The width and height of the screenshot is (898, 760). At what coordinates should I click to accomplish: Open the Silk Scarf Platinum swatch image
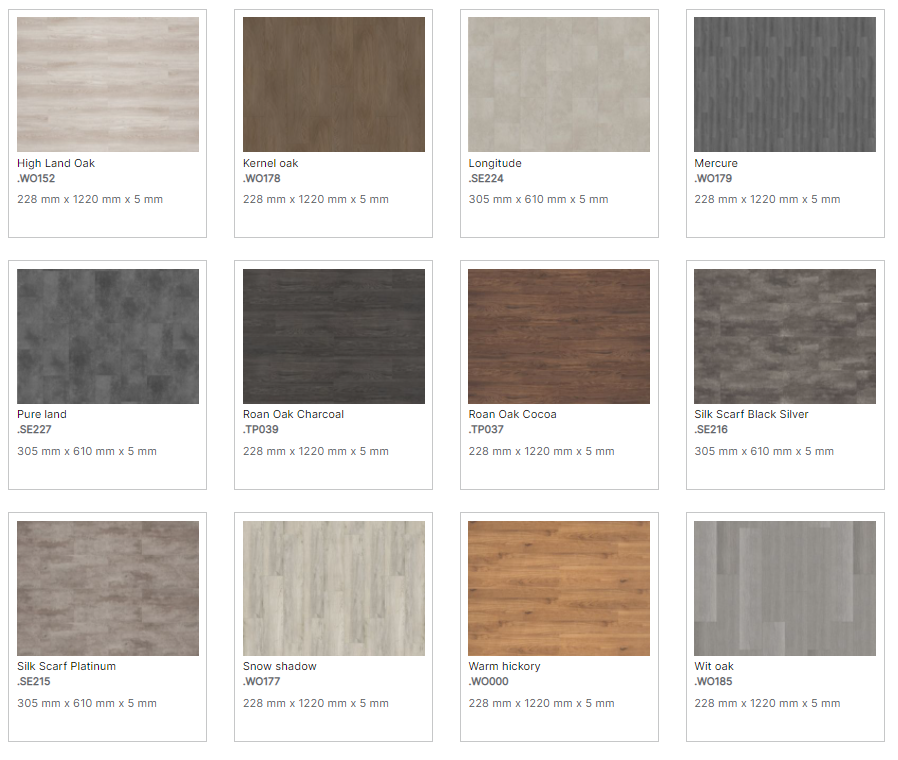(x=108, y=588)
